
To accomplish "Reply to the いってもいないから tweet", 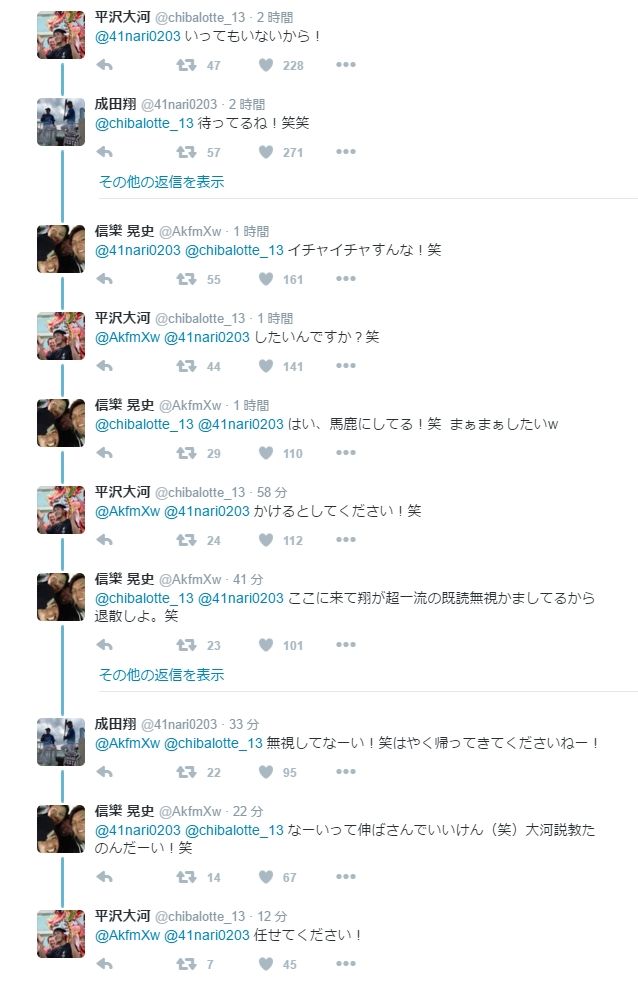I will point(104,65).
